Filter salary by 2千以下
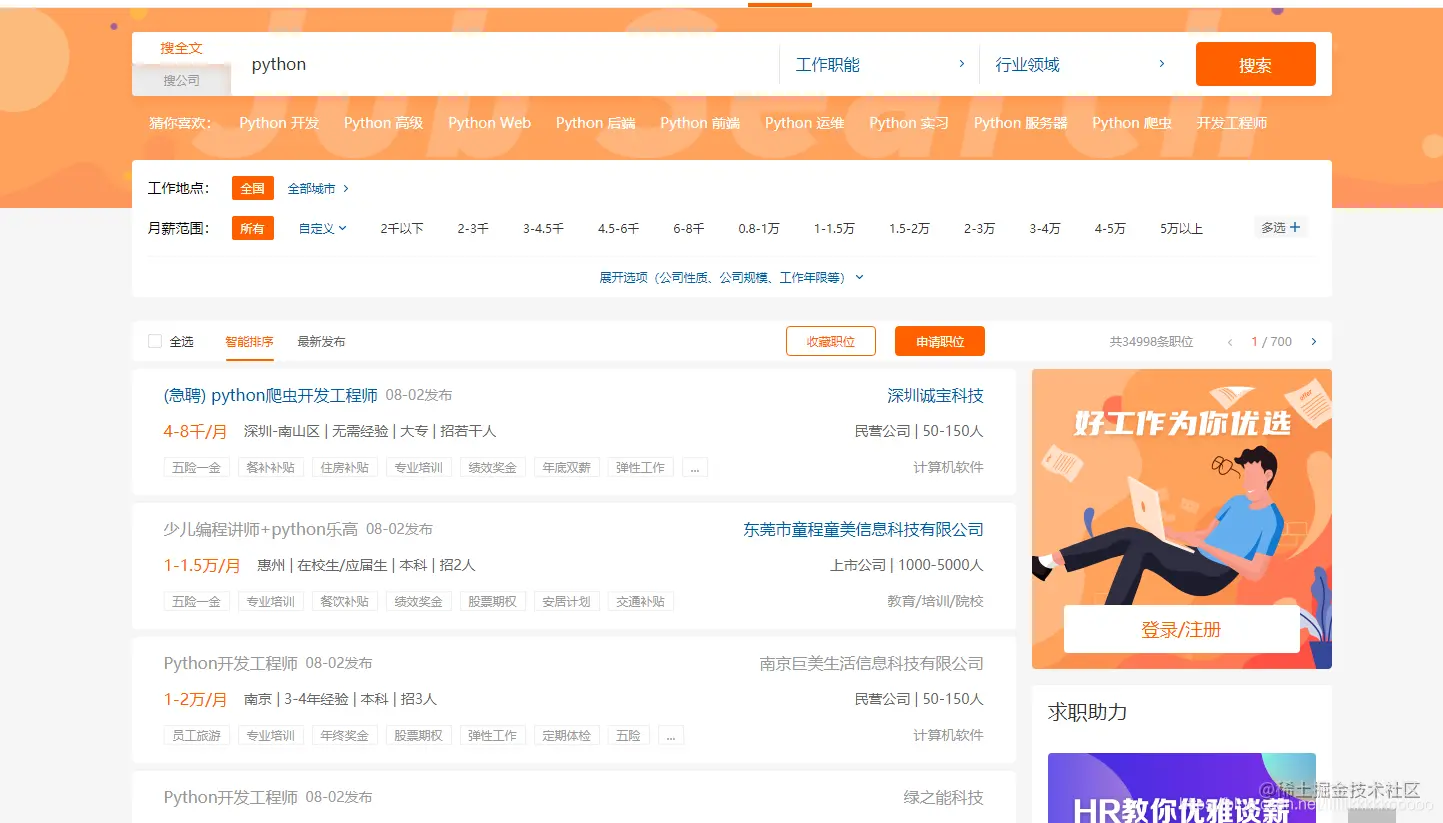The height and width of the screenshot is (823, 1443). click(x=402, y=228)
